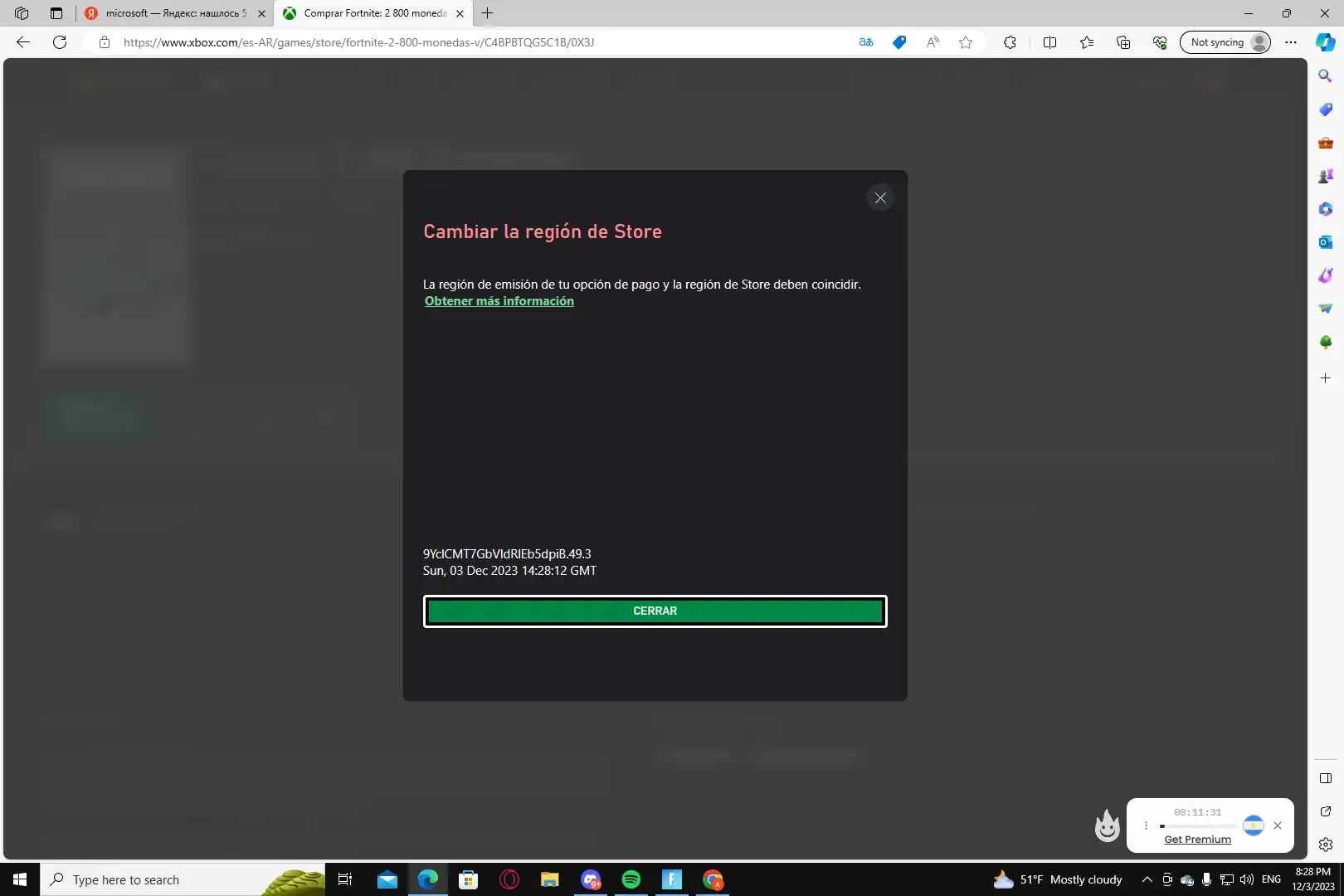Image resolution: width=1344 pixels, height=896 pixels.
Task: Close the Comprar Fortnite tab
Action: [x=460, y=13]
